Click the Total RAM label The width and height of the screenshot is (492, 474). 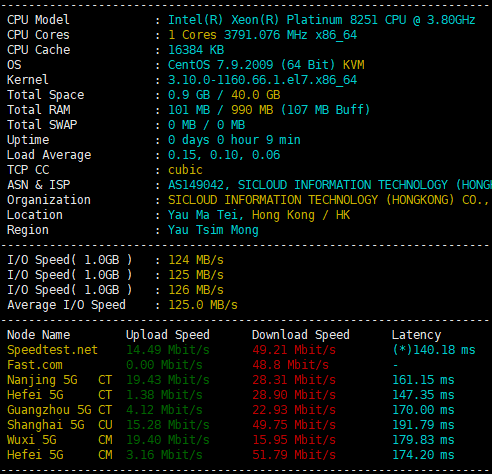coord(39,110)
